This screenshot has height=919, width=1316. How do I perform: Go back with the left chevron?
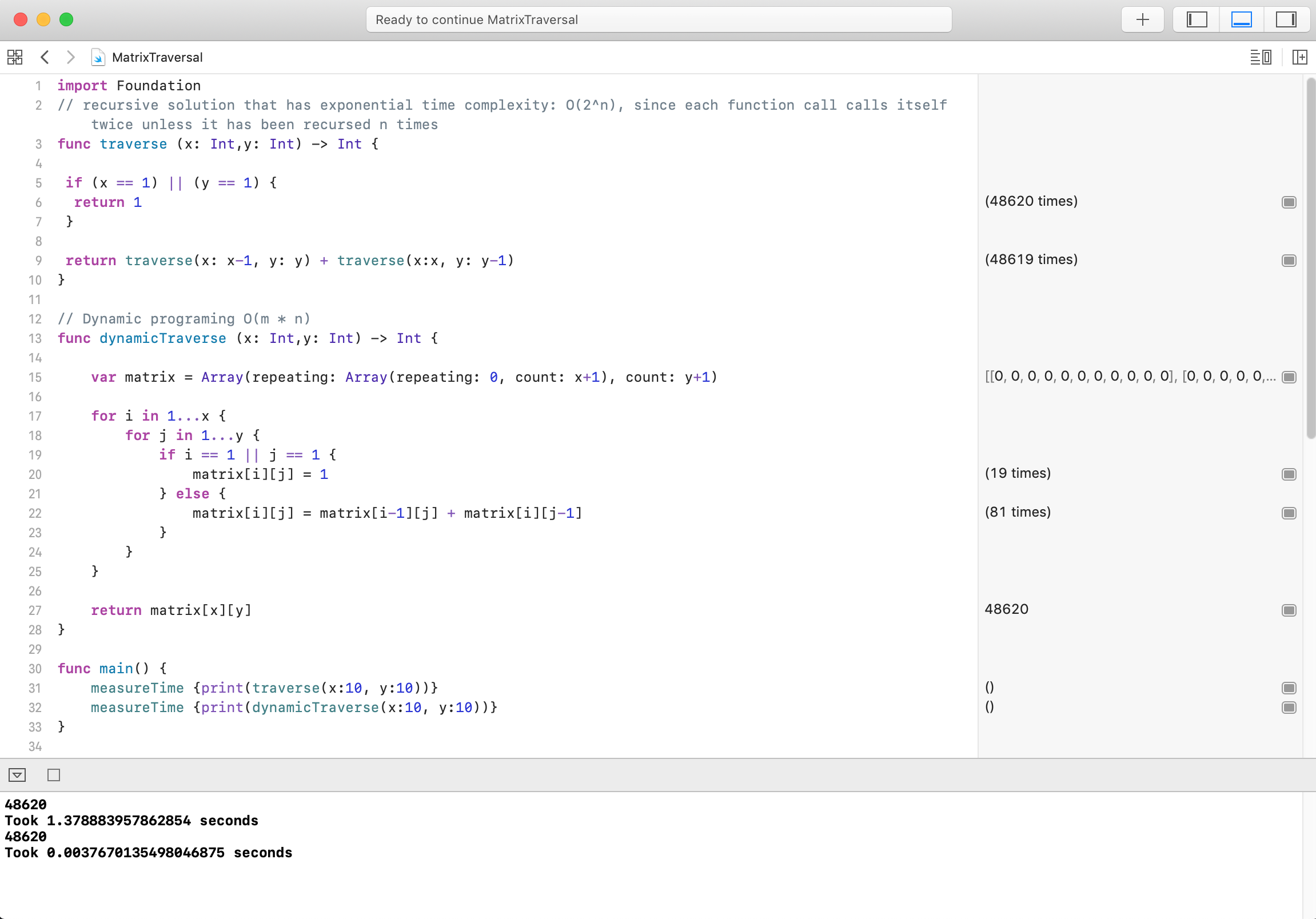(45, 57)
